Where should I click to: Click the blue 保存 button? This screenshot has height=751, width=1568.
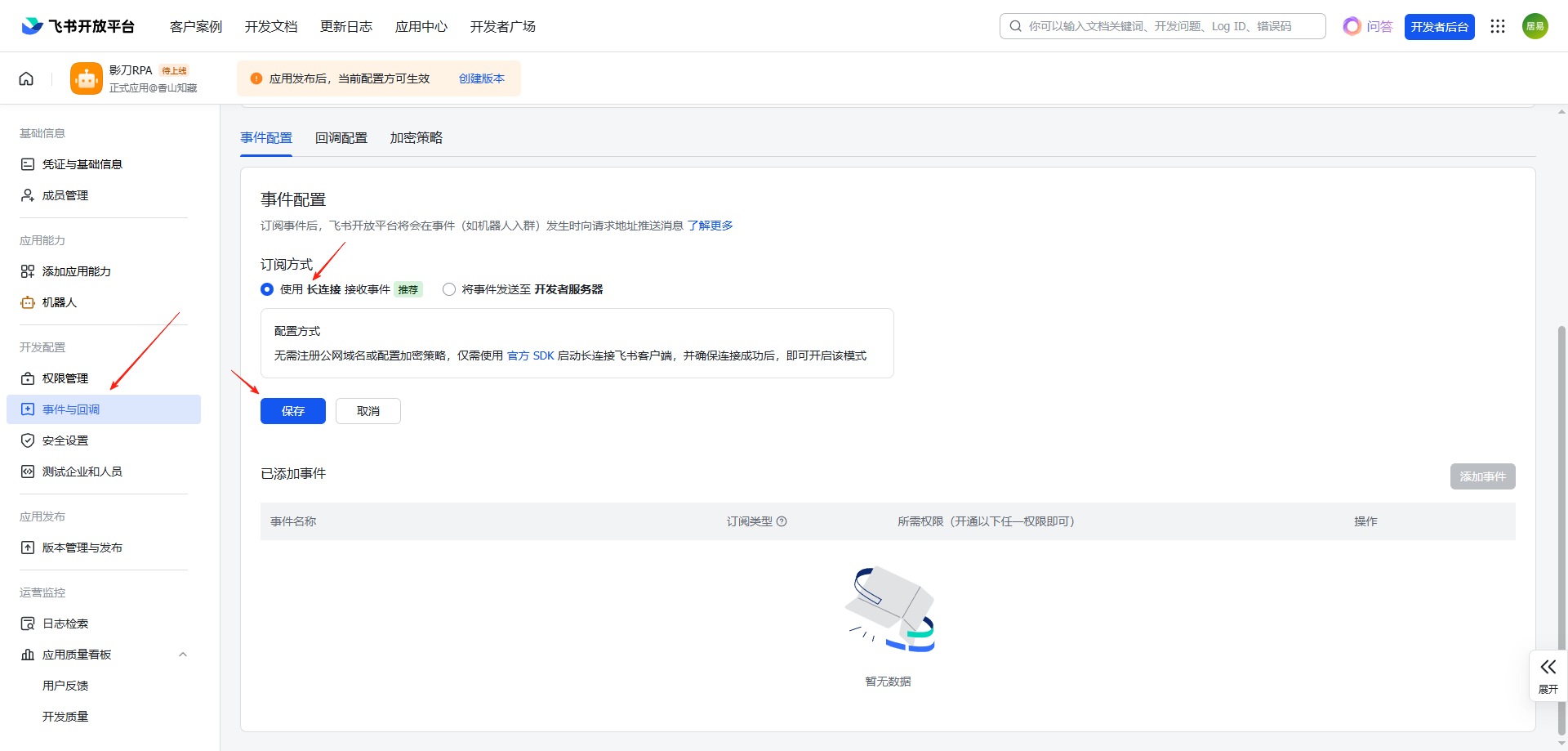292,411
